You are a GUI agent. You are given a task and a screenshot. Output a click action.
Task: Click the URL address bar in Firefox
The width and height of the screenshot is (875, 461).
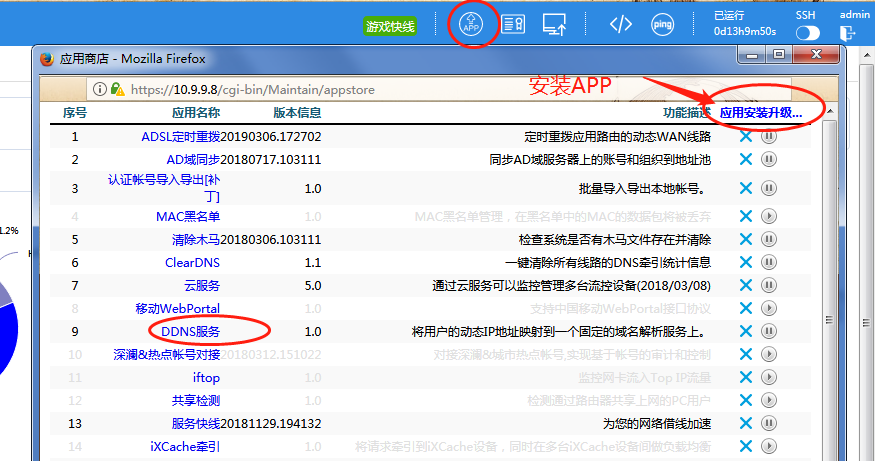pos(400,89)
